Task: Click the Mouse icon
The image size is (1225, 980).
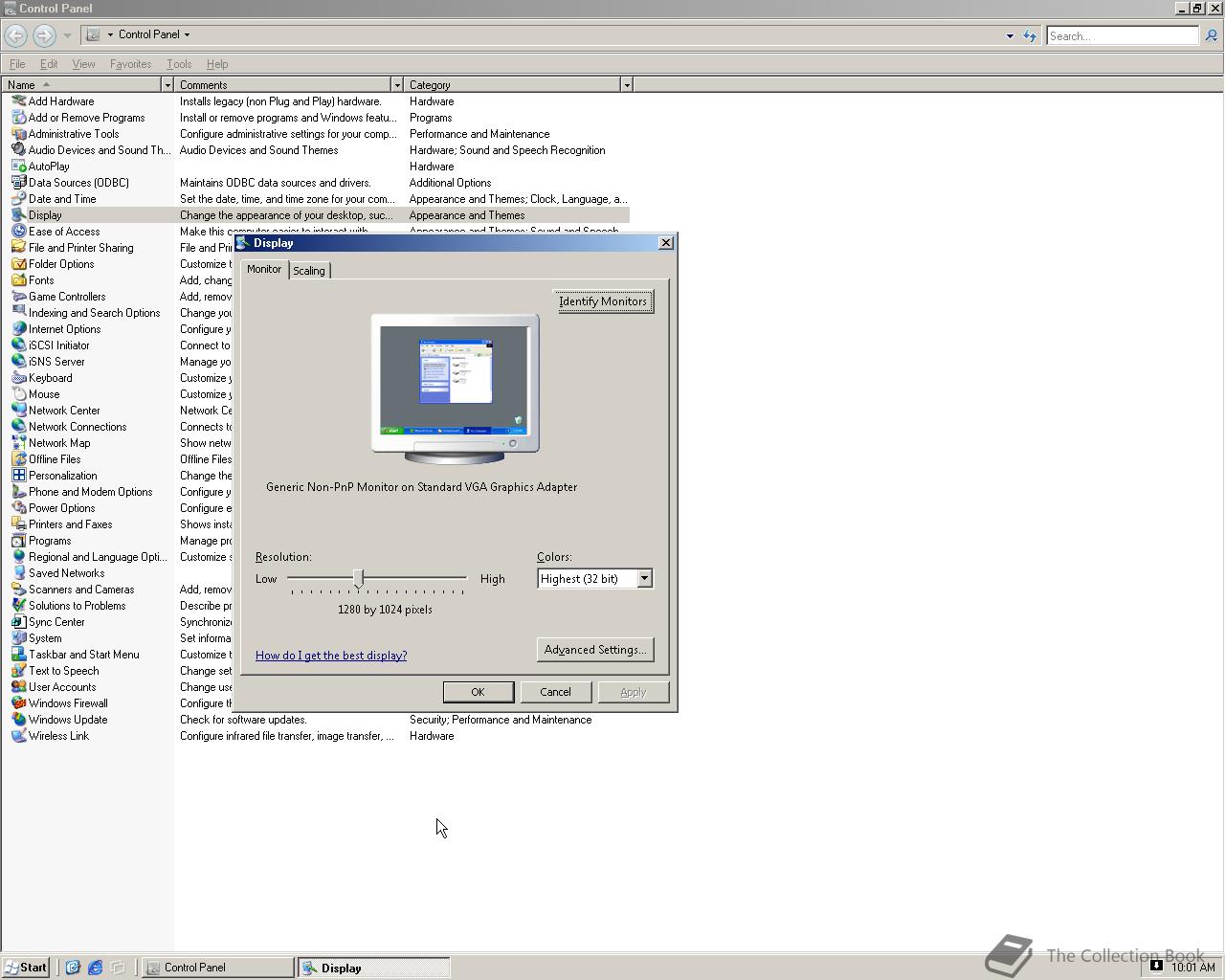Action: (18, 394)
